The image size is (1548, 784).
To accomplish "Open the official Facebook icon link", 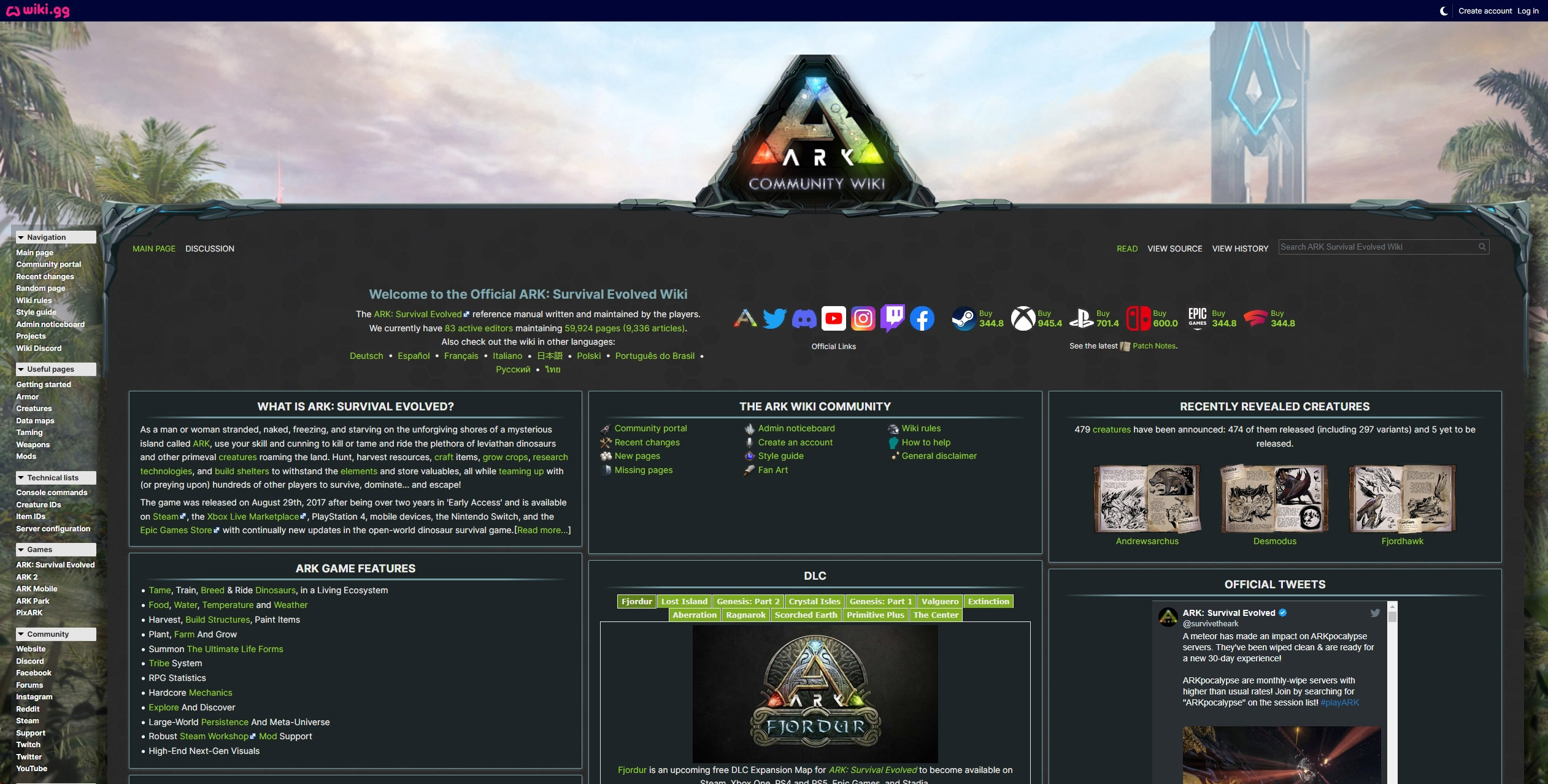I will [x=922, y=318].
